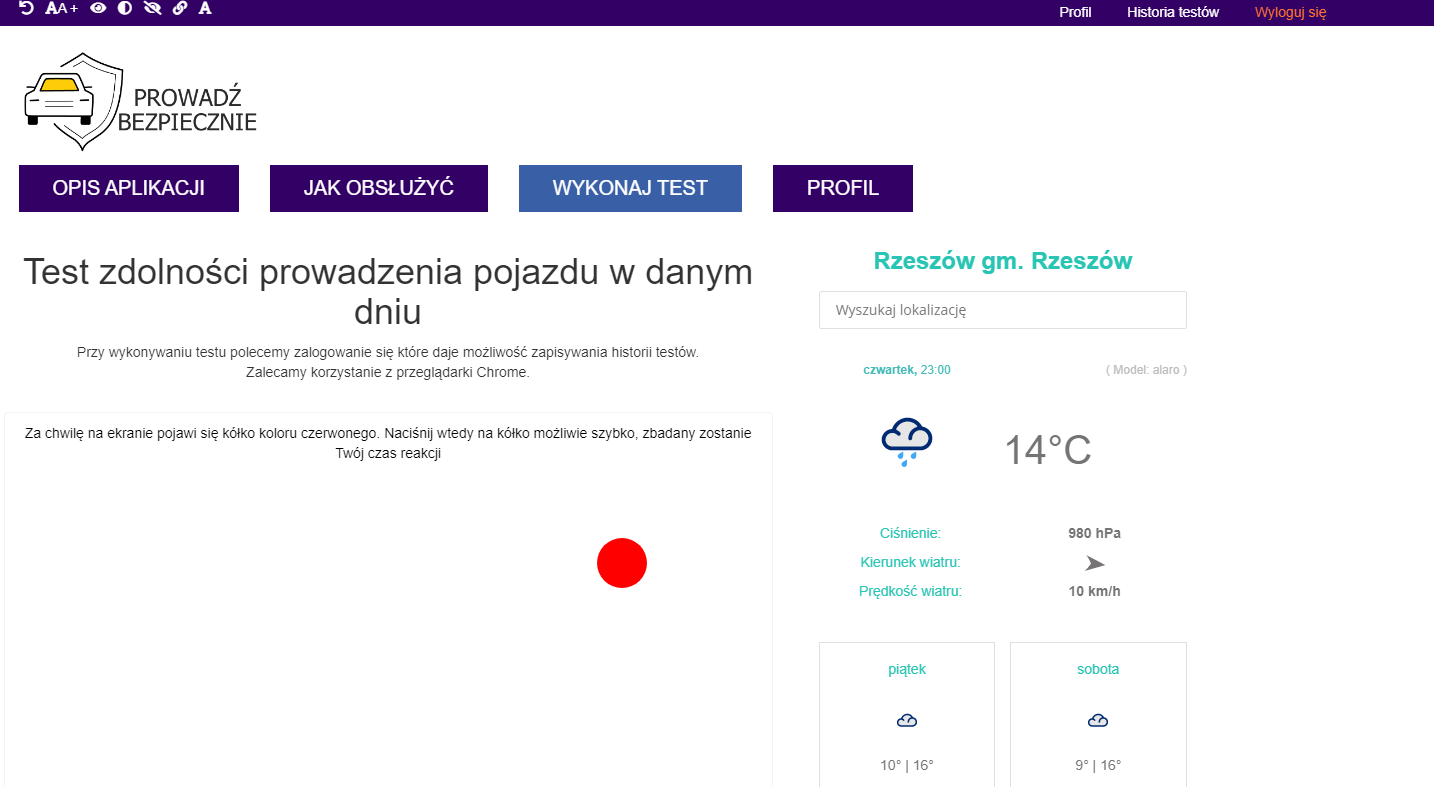Open Historia testów in the top bar
The width and height of the screenshot is (1434, 787).
pos(1173,12)
